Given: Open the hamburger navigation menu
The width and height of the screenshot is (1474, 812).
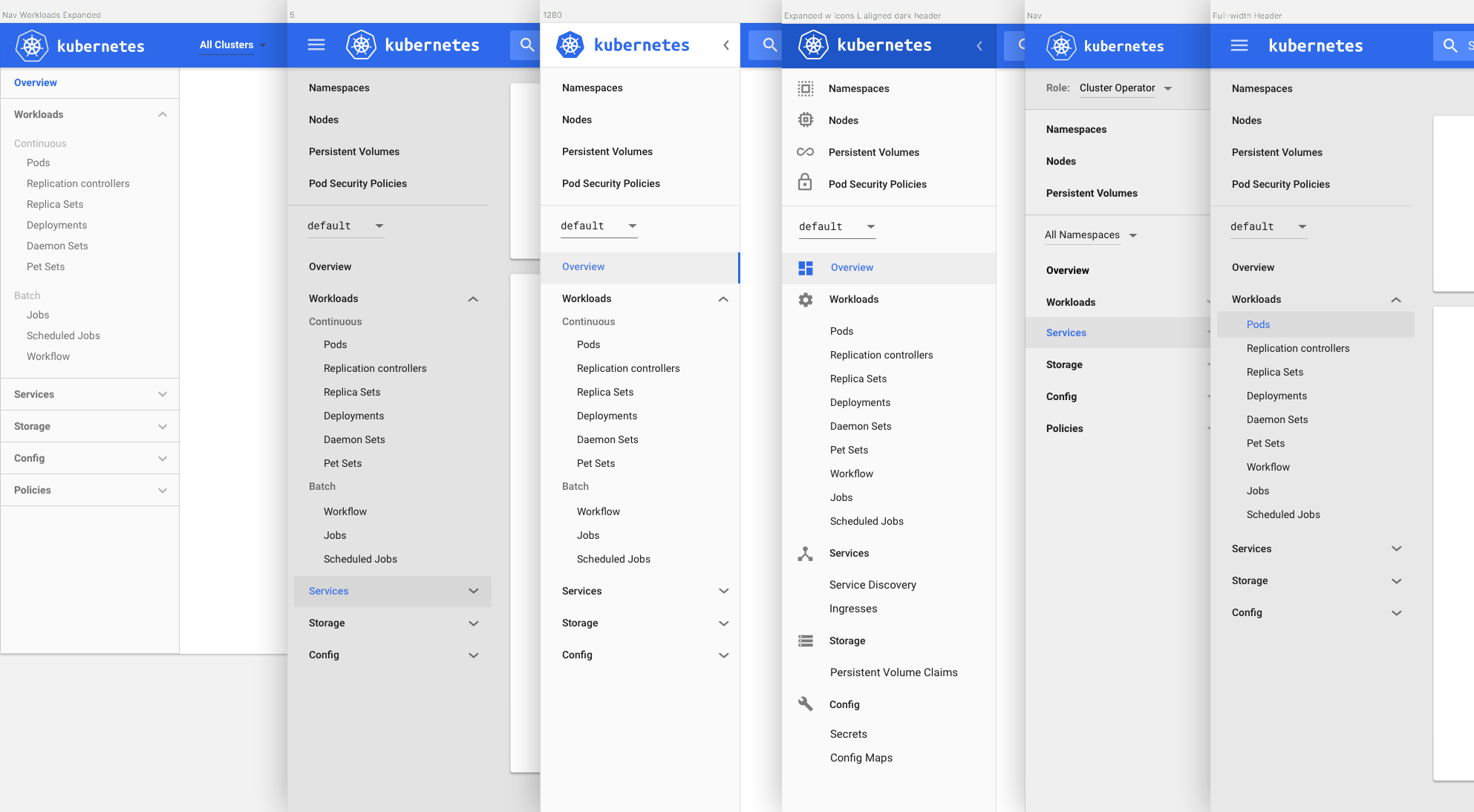Looking at the screenshot, I should (x=316, y=45).
